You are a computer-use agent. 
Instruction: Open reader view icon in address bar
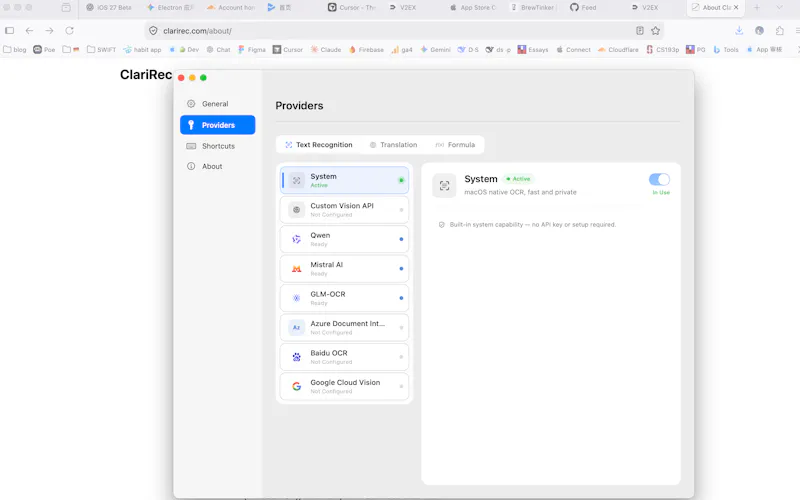640,31
